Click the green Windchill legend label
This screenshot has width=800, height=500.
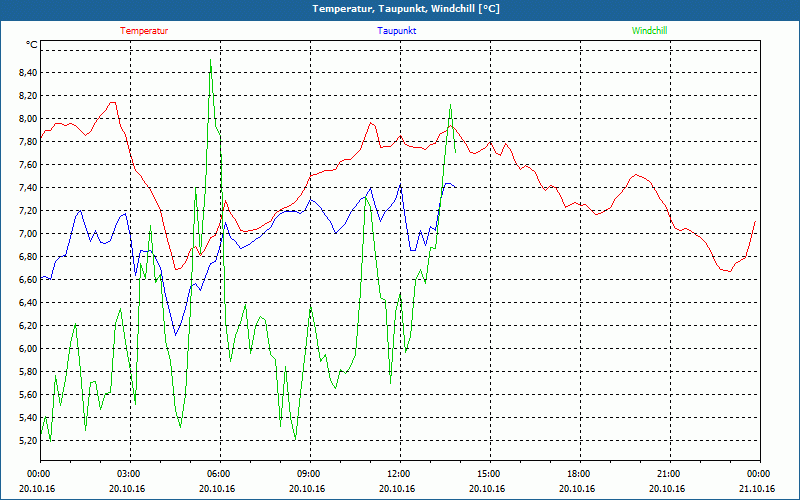pos(649,31)
